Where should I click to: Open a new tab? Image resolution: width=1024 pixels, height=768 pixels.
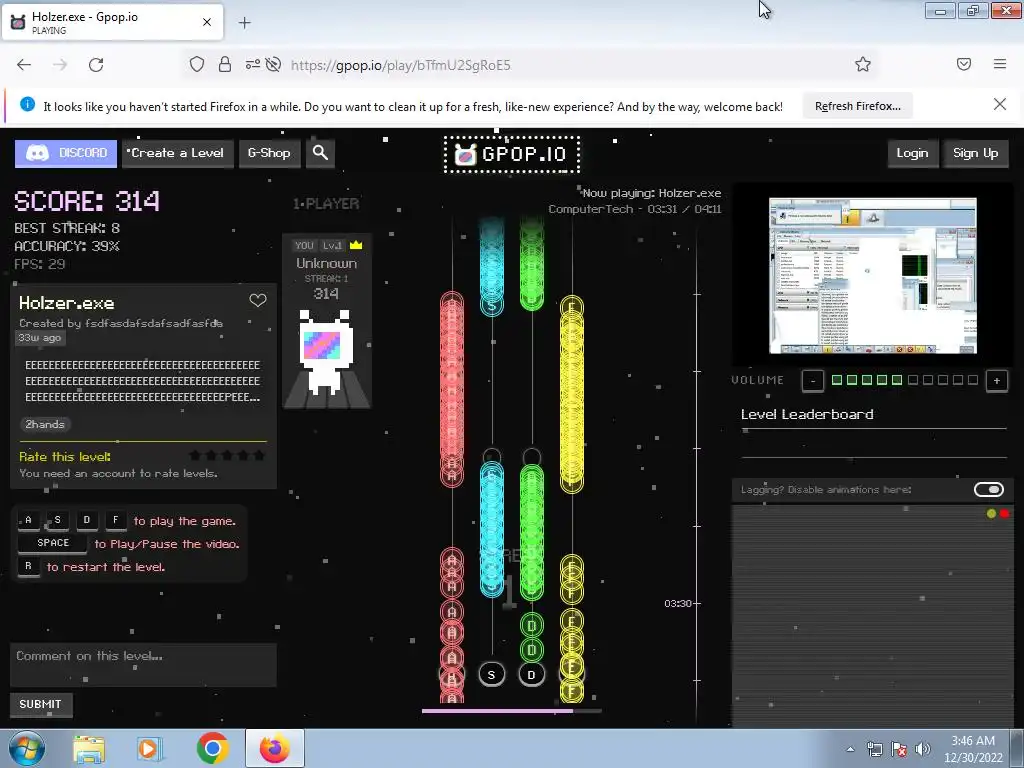244,23
